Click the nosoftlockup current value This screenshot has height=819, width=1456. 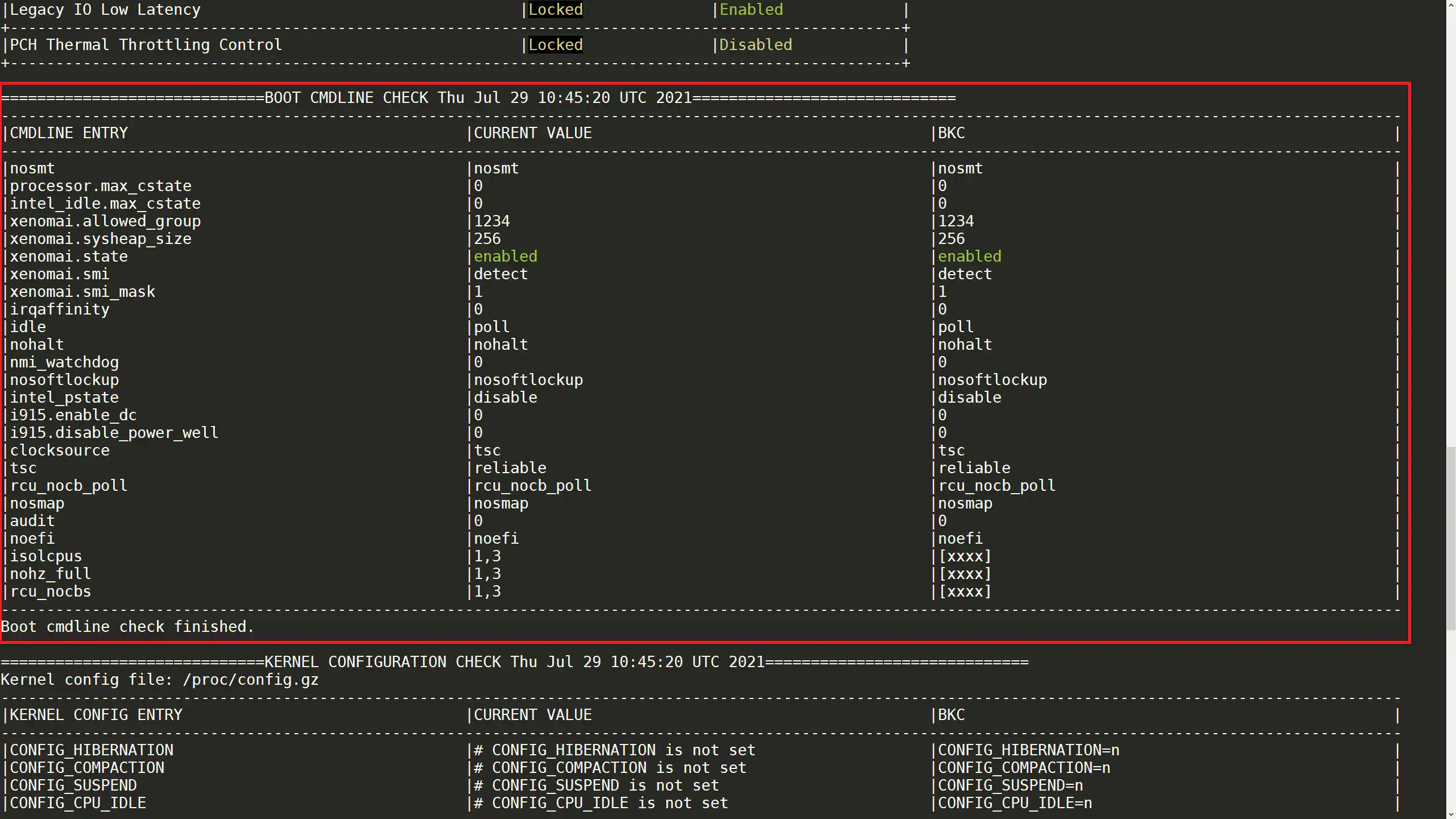coord(528,380)
